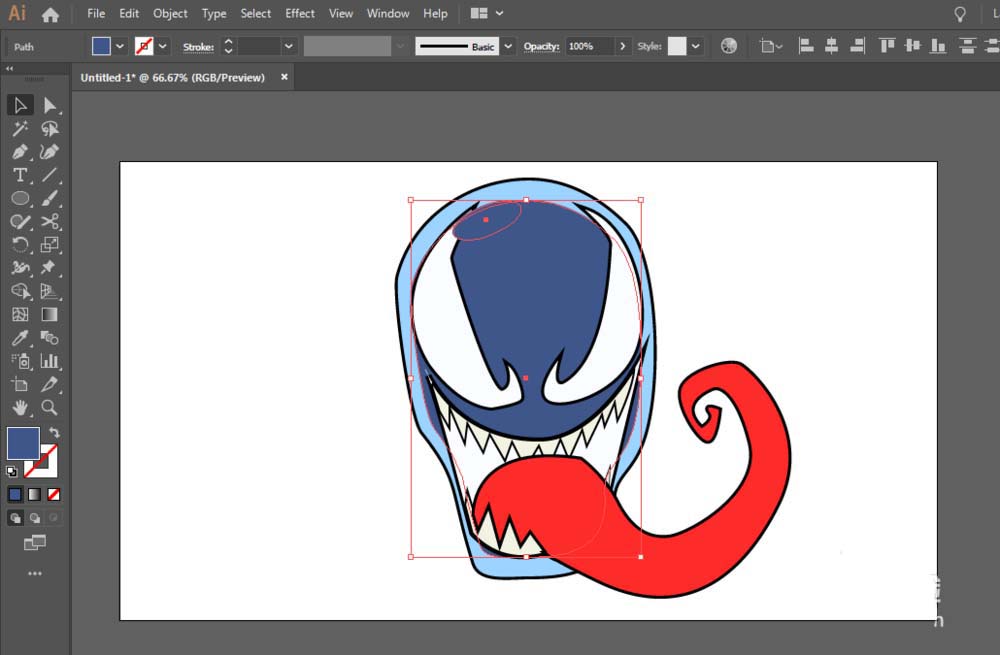The image size is (1000, 655).
Task: Choose the Zoom magnifier tool
Action: (49, 407)
